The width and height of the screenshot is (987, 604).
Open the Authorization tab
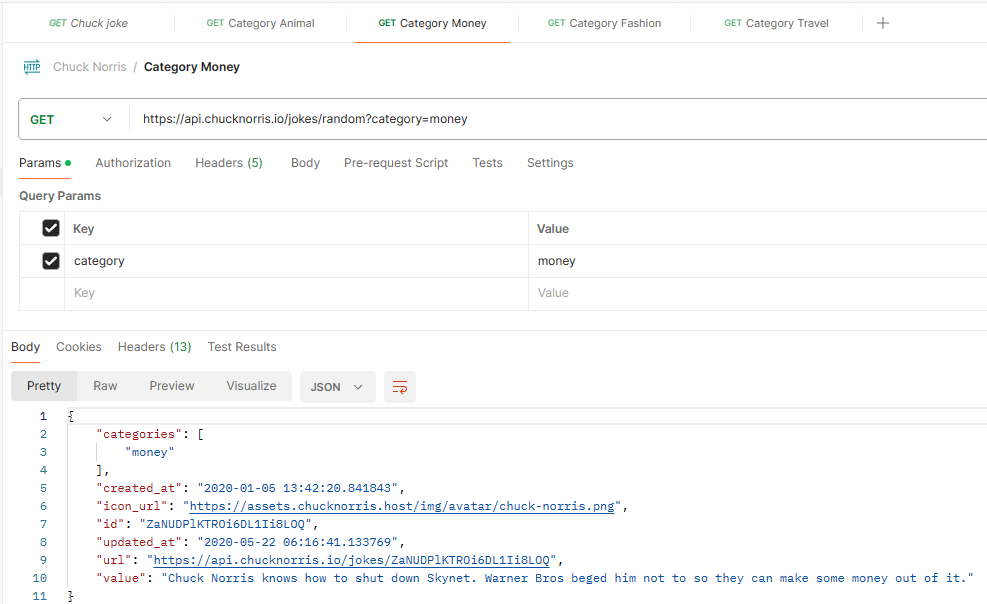click(133, 163)
